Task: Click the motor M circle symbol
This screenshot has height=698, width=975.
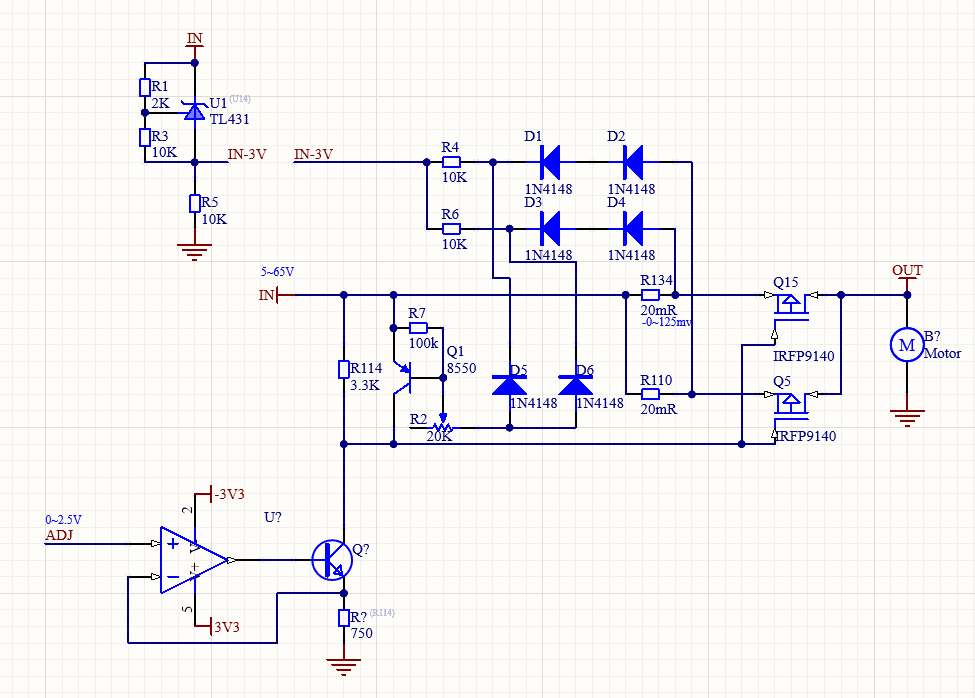Action: 907,345
